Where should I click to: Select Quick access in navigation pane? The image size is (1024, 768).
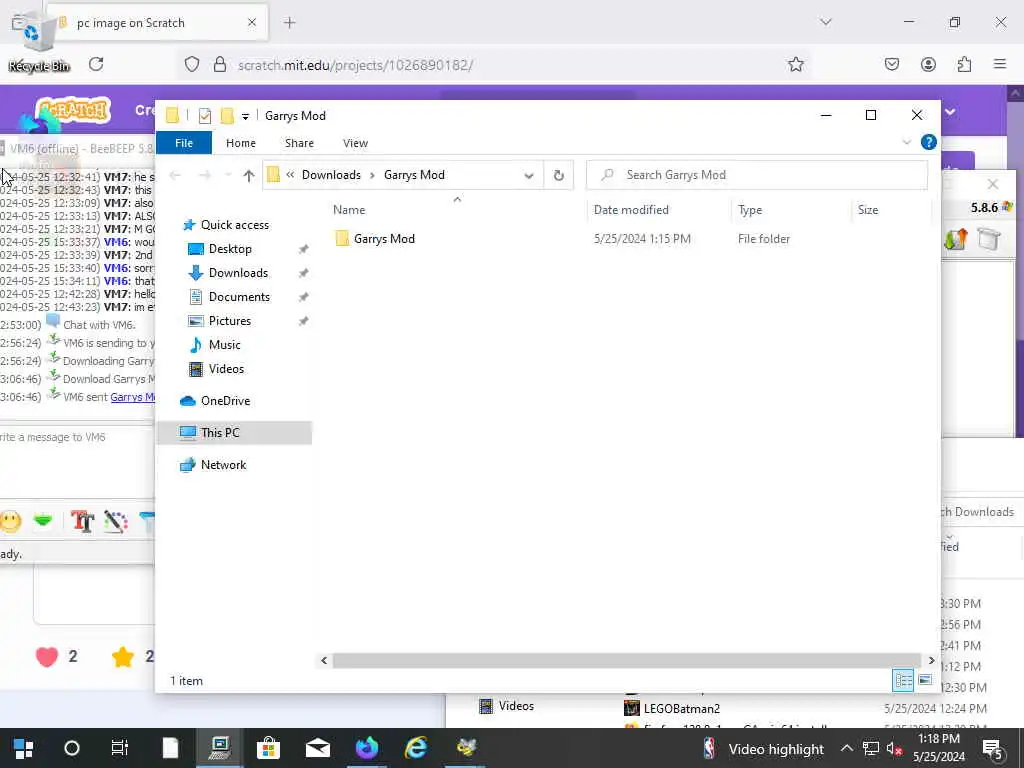coord(234,225)
